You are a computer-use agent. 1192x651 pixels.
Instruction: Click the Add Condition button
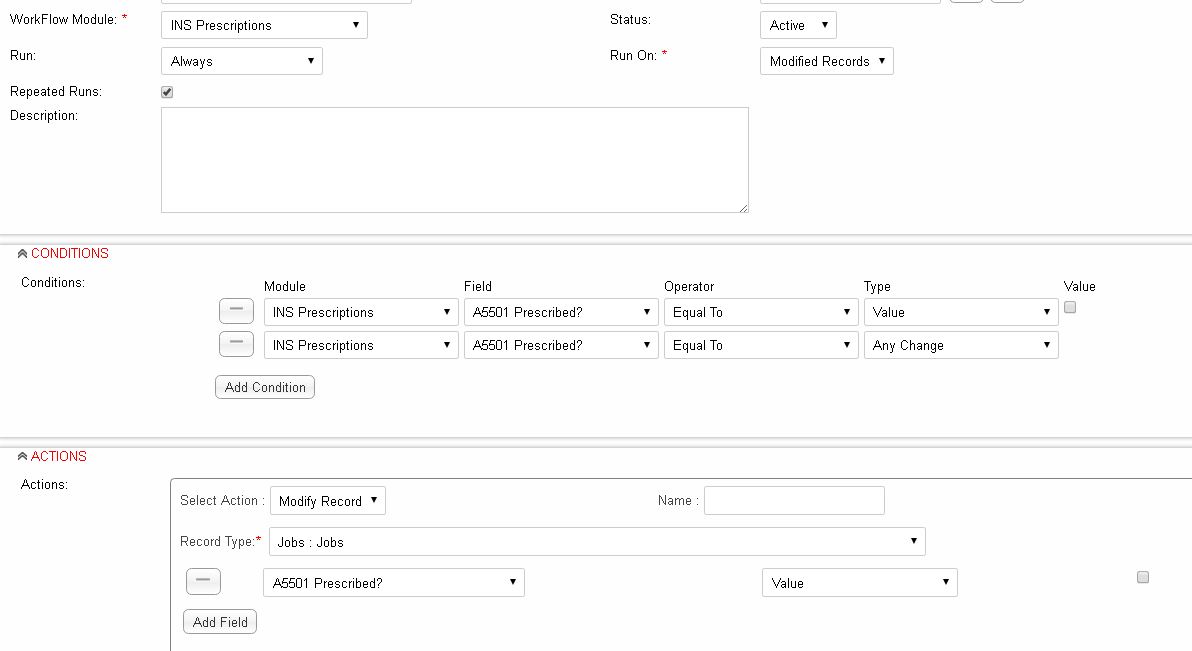[264, 387]
